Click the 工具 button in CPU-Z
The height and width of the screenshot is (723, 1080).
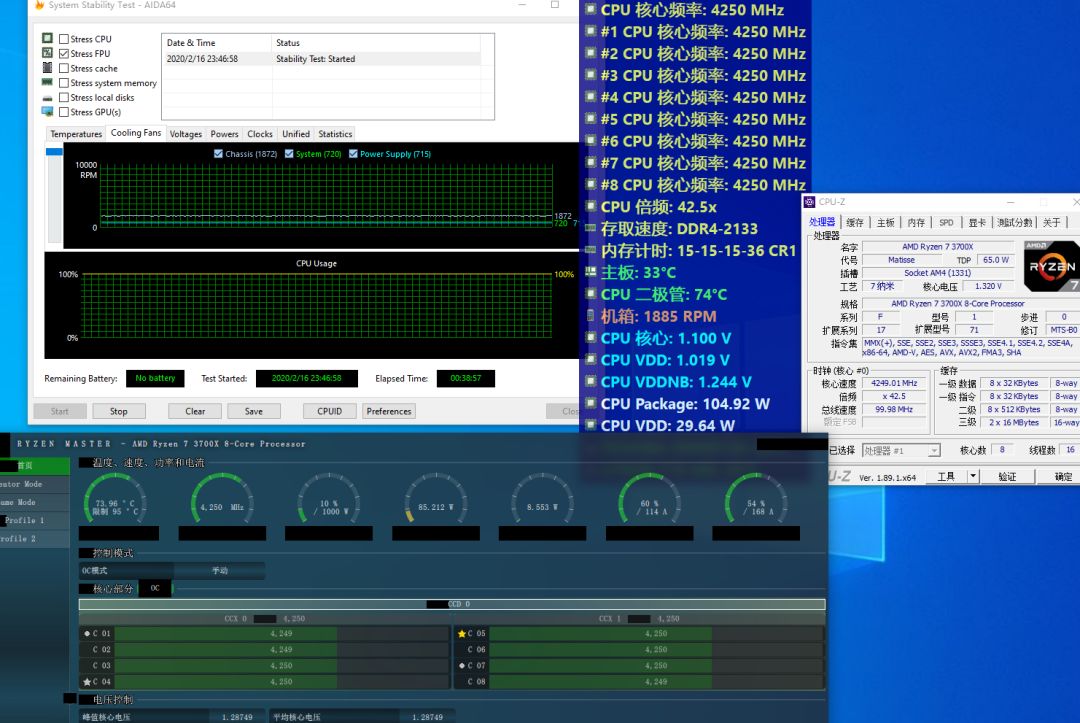pyautogui.click(x=946, y=476)
